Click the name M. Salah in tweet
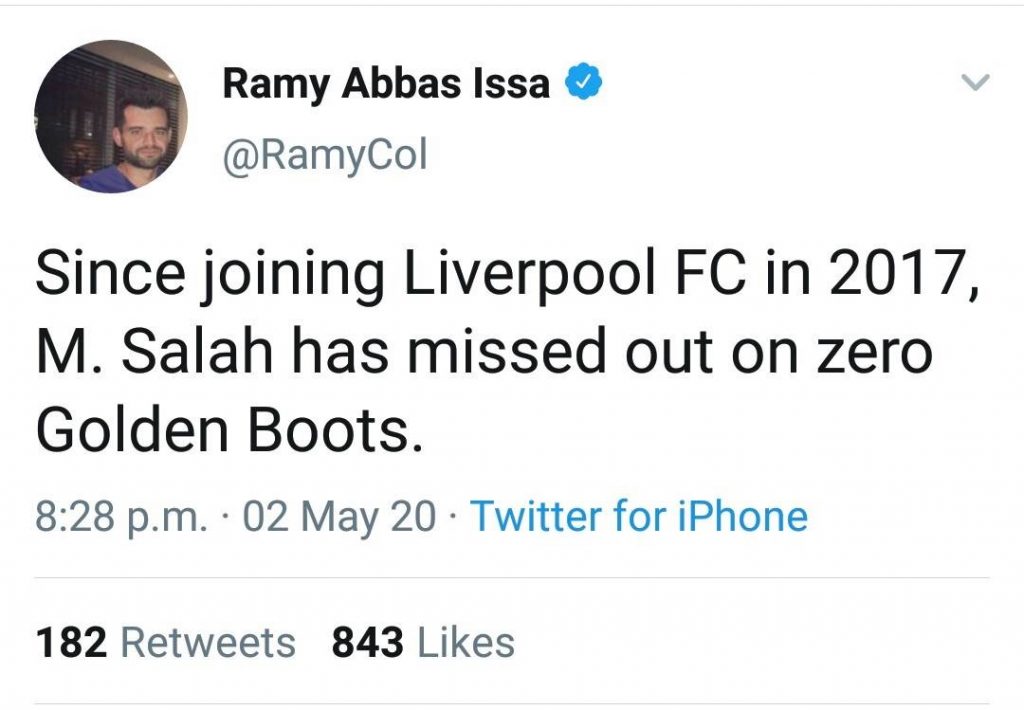Image resolution: width=1024 pixels, height=710 pixels. pos(155,351)
